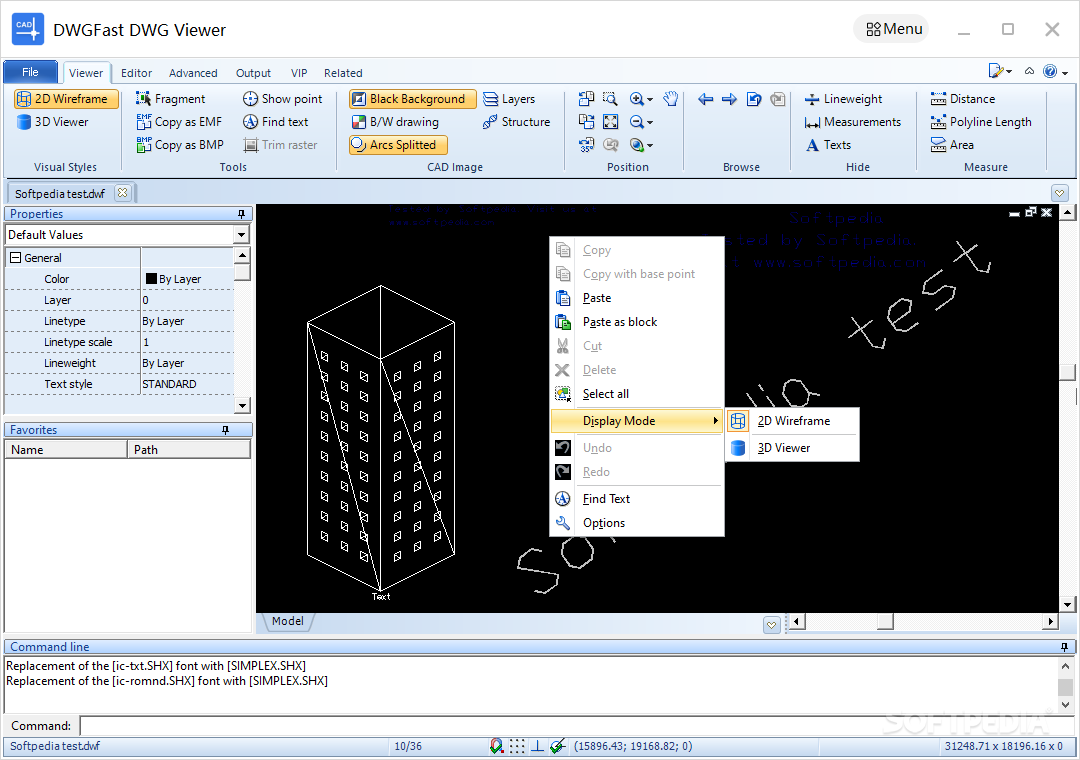Toggle 2D Wireframe visual style in ribbon
1080x760 pixels.
[66, 99]
